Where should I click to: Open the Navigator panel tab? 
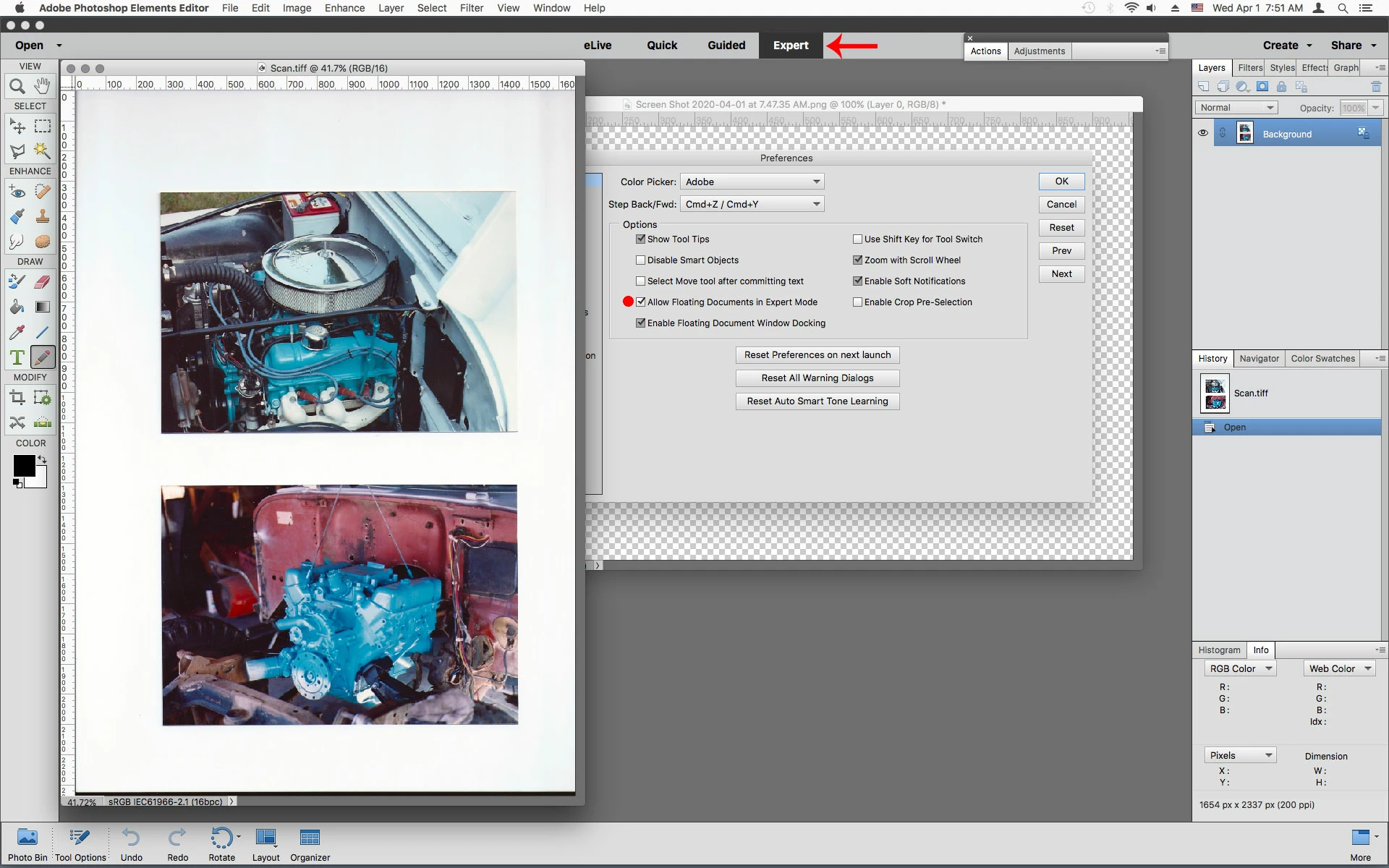click(x=1259, y=359)
